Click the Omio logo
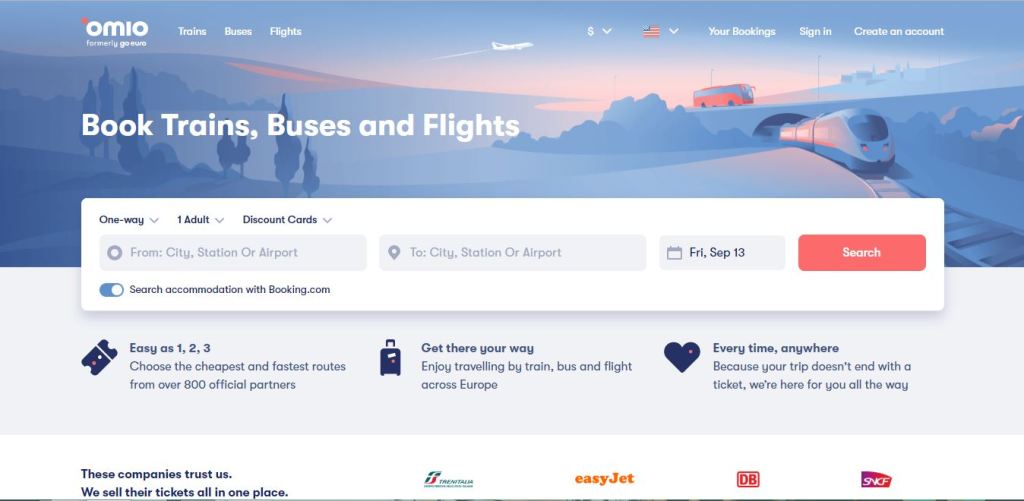 tap(115, 33)
